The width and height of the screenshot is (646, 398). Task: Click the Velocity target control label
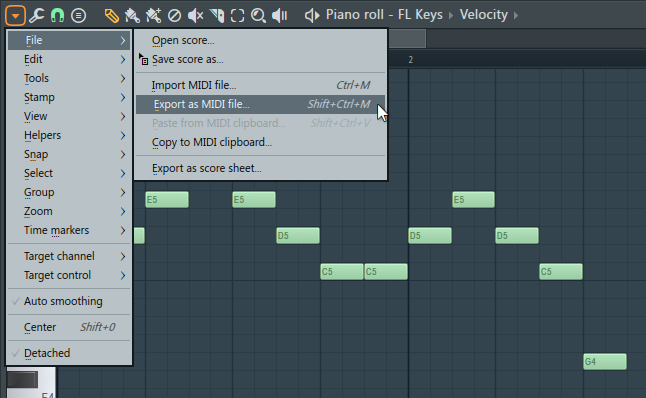coord(484,15)
